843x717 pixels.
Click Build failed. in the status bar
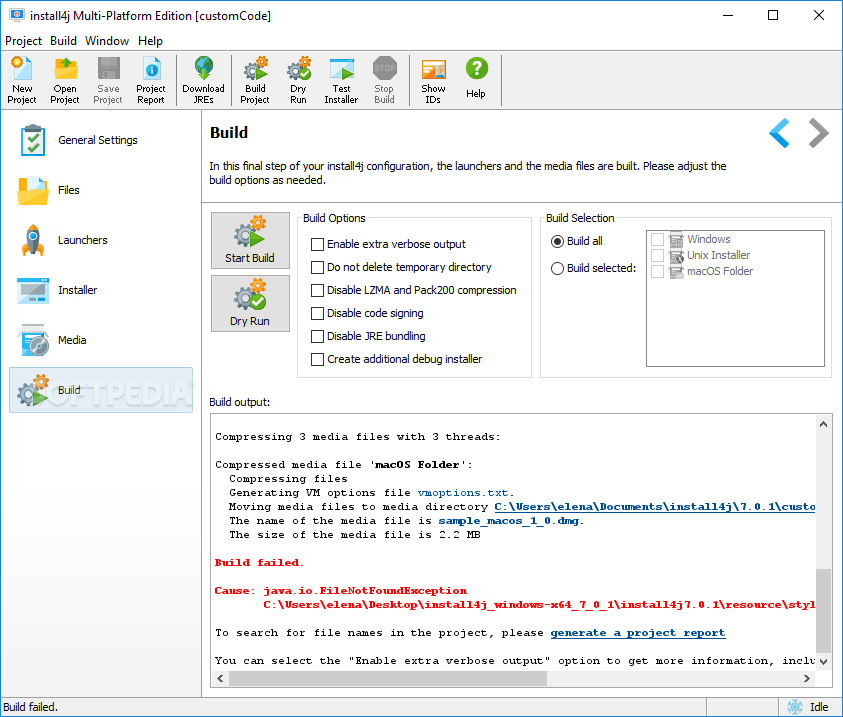31,707
